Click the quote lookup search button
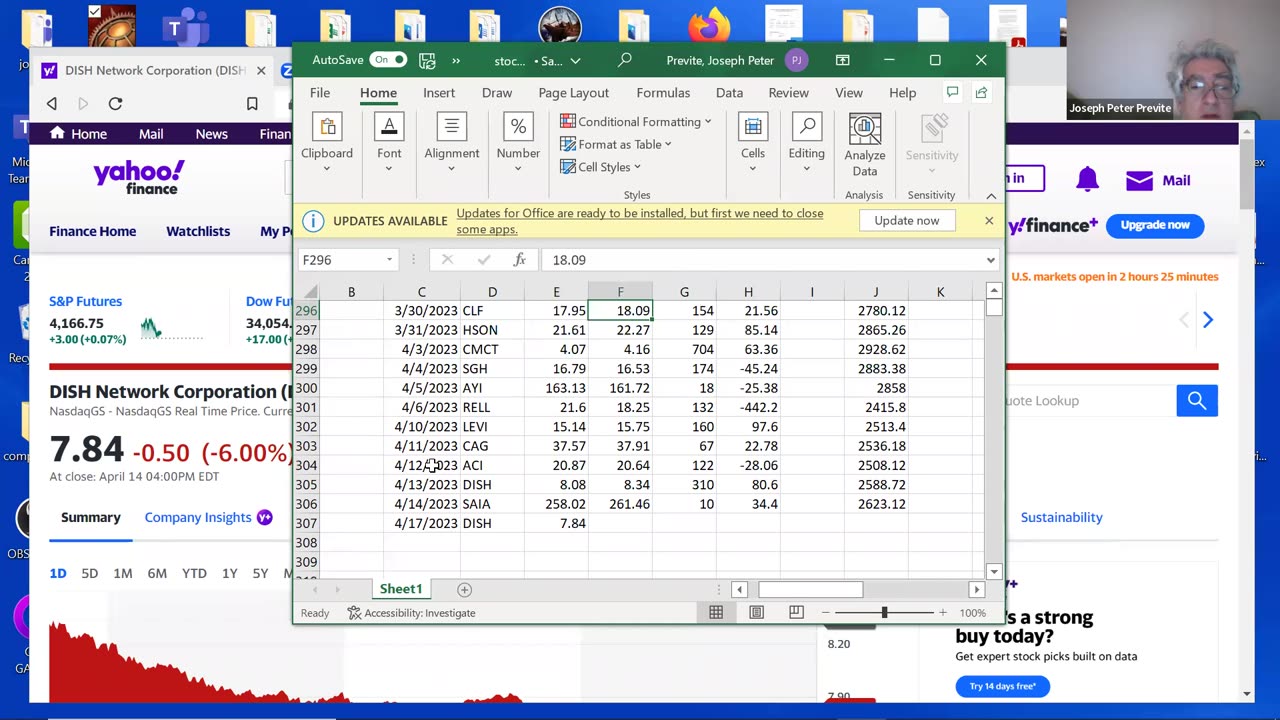Image resolution: width=1280 pixels, height=720 pixels. click(x=1197, y=401)
